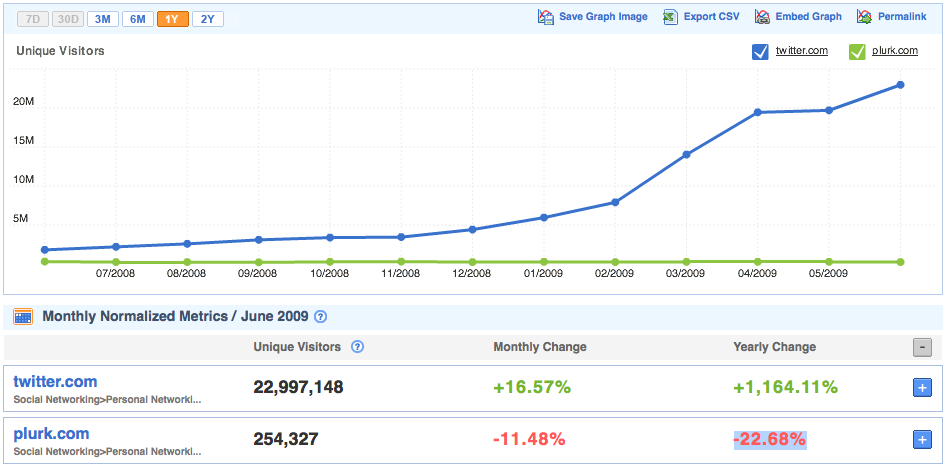Click the Embed Graph link
The height and width of the screenshot is (466, 946).
[808, 17]
